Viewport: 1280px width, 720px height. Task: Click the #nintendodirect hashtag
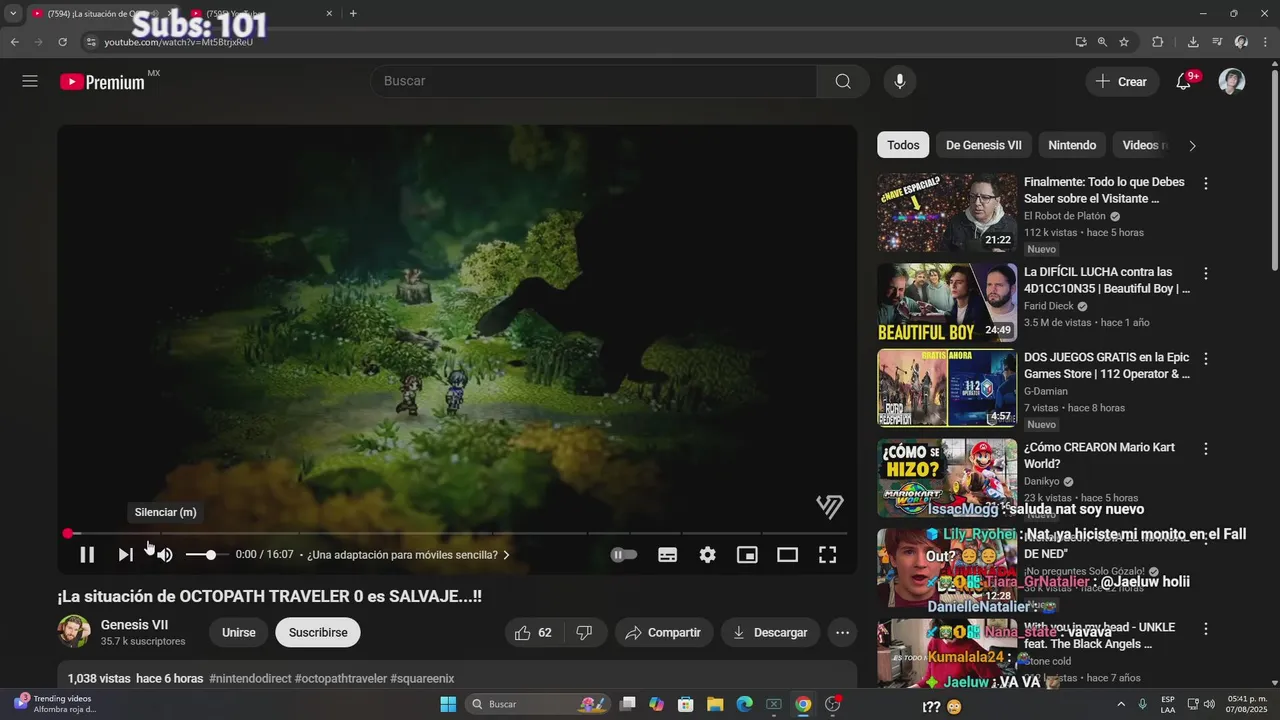point(250,678)
